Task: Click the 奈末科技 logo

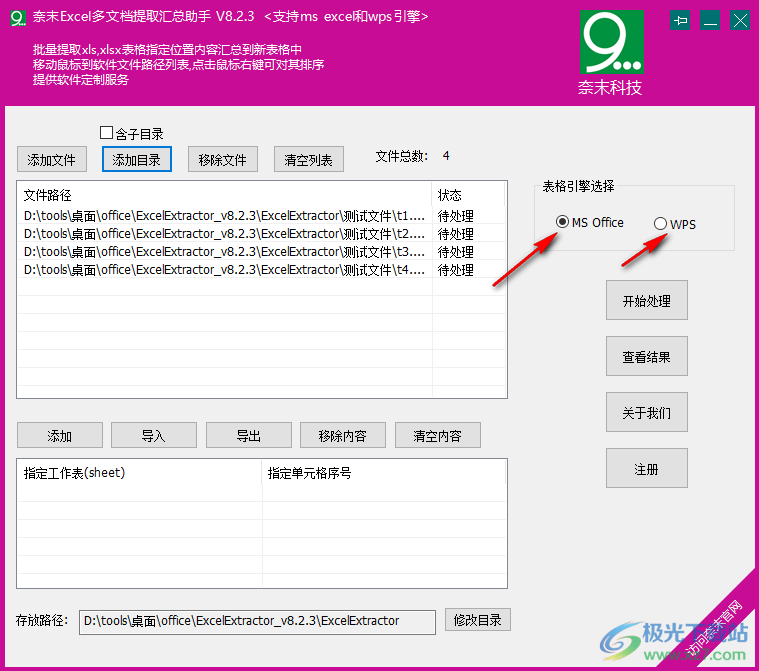Action: click(611, 52)
